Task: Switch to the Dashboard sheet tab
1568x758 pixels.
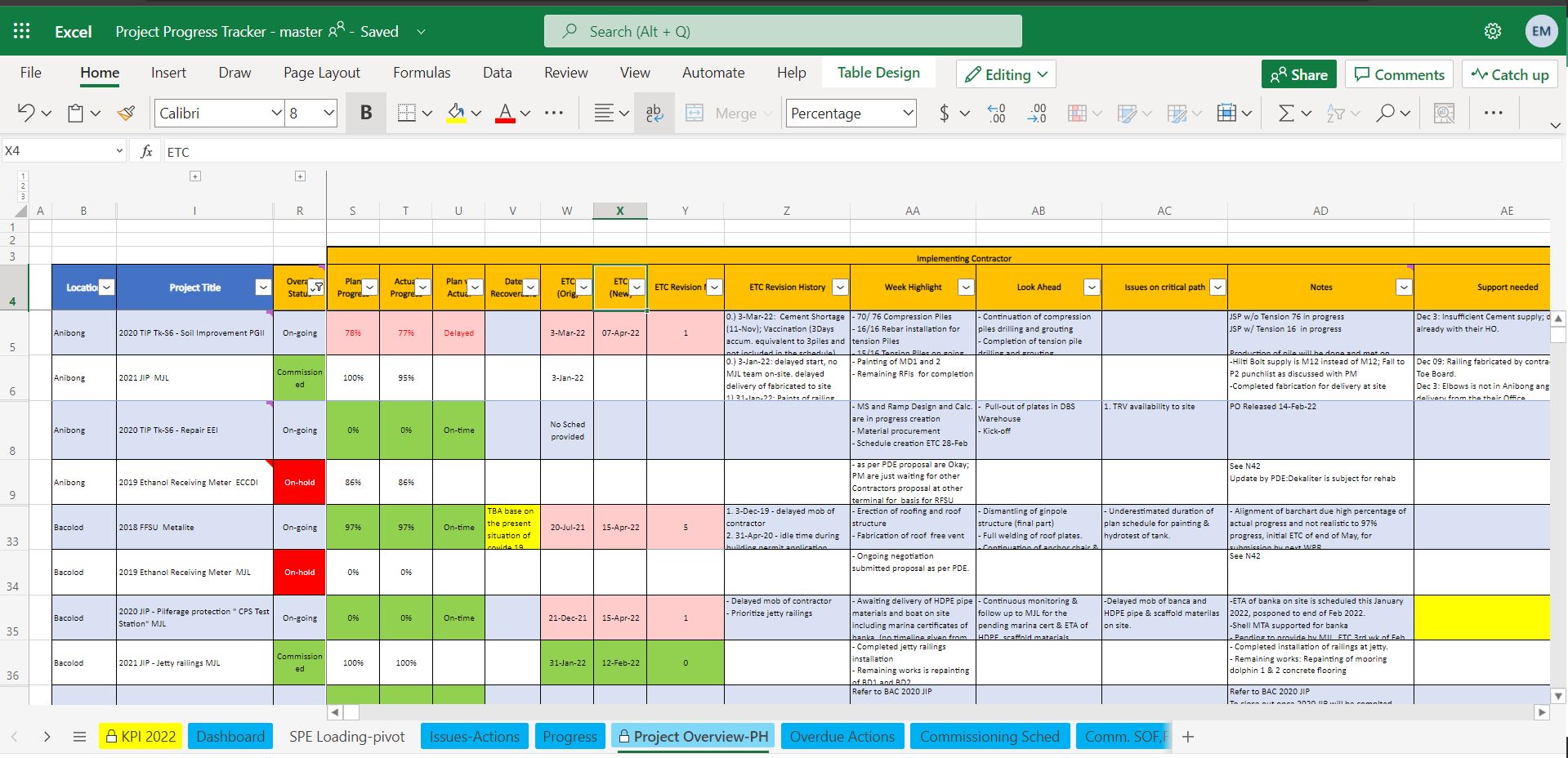Action: [x=230, y=736]
